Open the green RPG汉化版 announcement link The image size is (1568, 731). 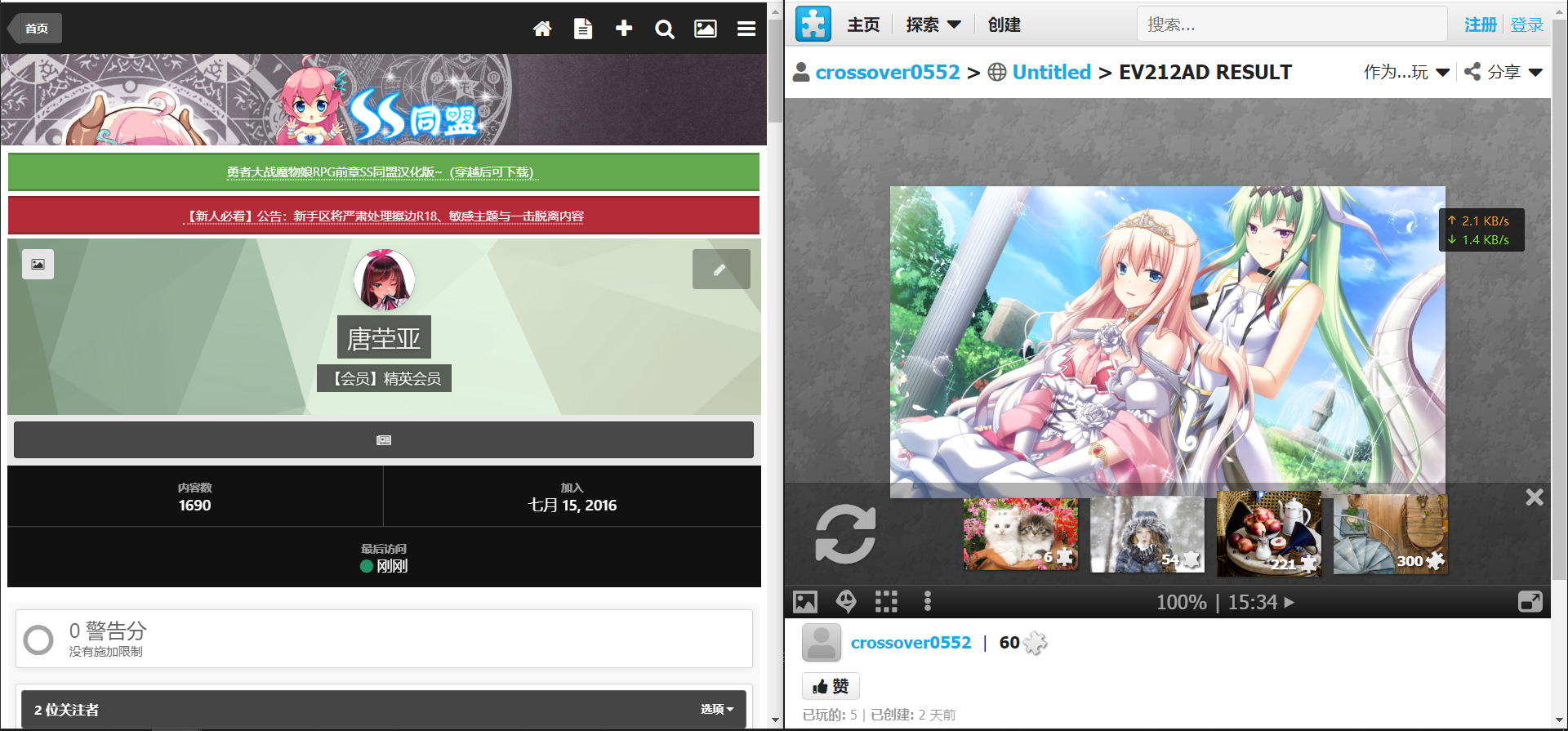pos(381,172)
